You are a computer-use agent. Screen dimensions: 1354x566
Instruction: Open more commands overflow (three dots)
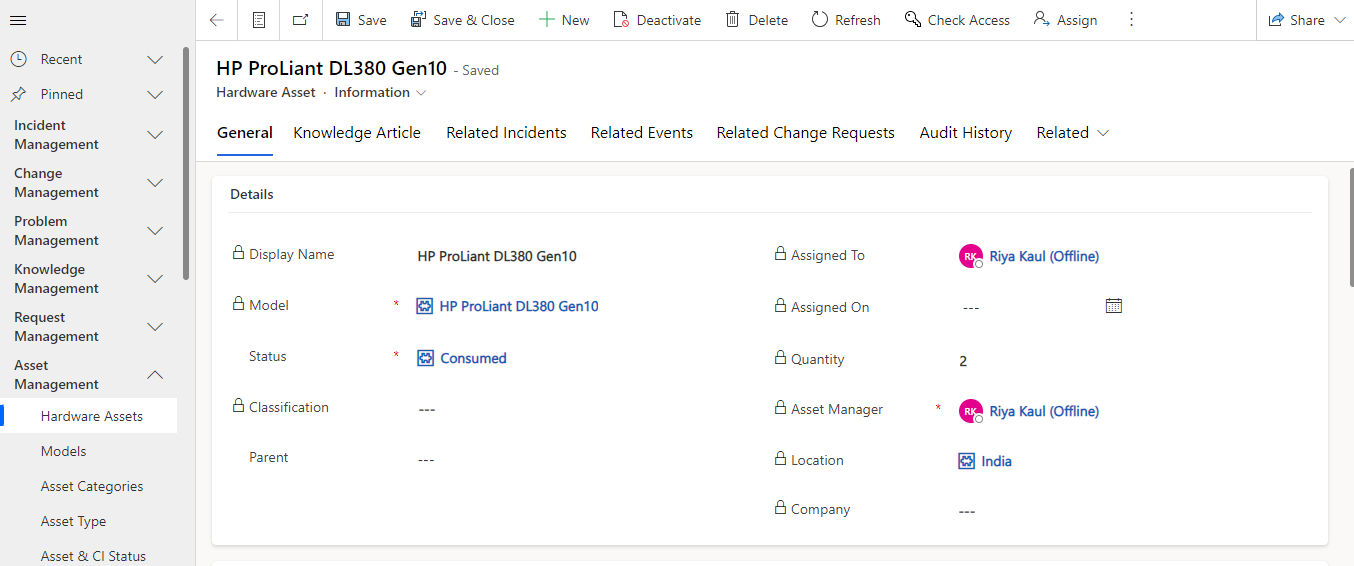point(1131,20)
